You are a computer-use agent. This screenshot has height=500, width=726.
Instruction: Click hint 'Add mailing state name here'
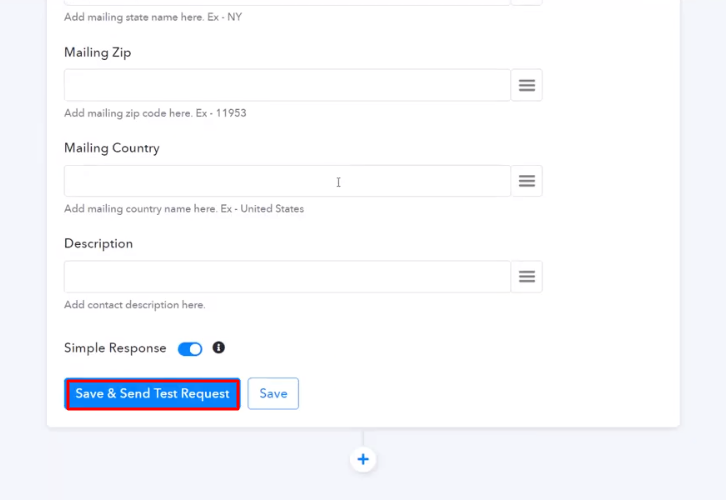[x=134, y=17]
